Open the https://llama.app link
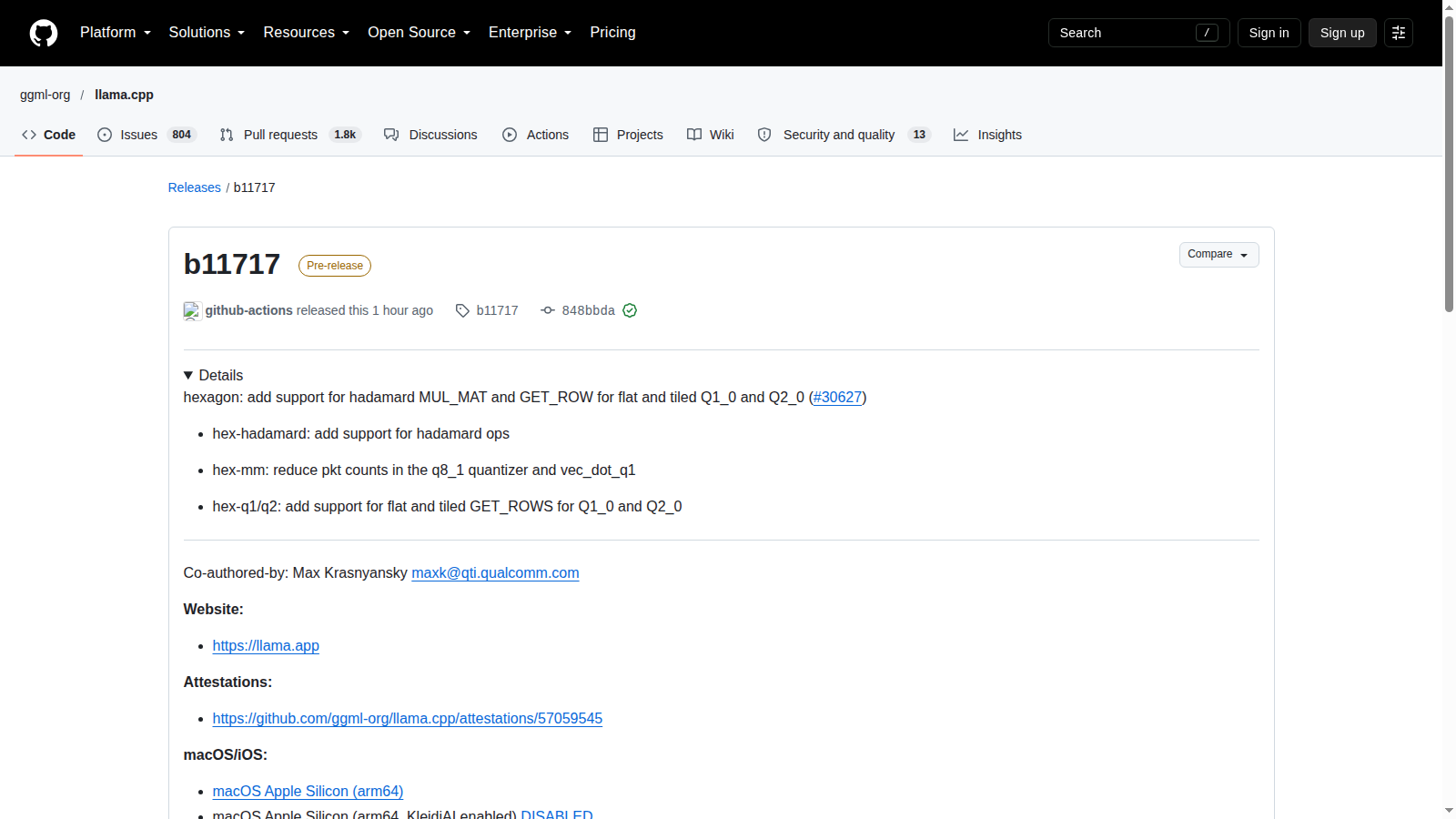Image resolution: width=1456 pixels, height=819 pixels. tap(266, 645)
